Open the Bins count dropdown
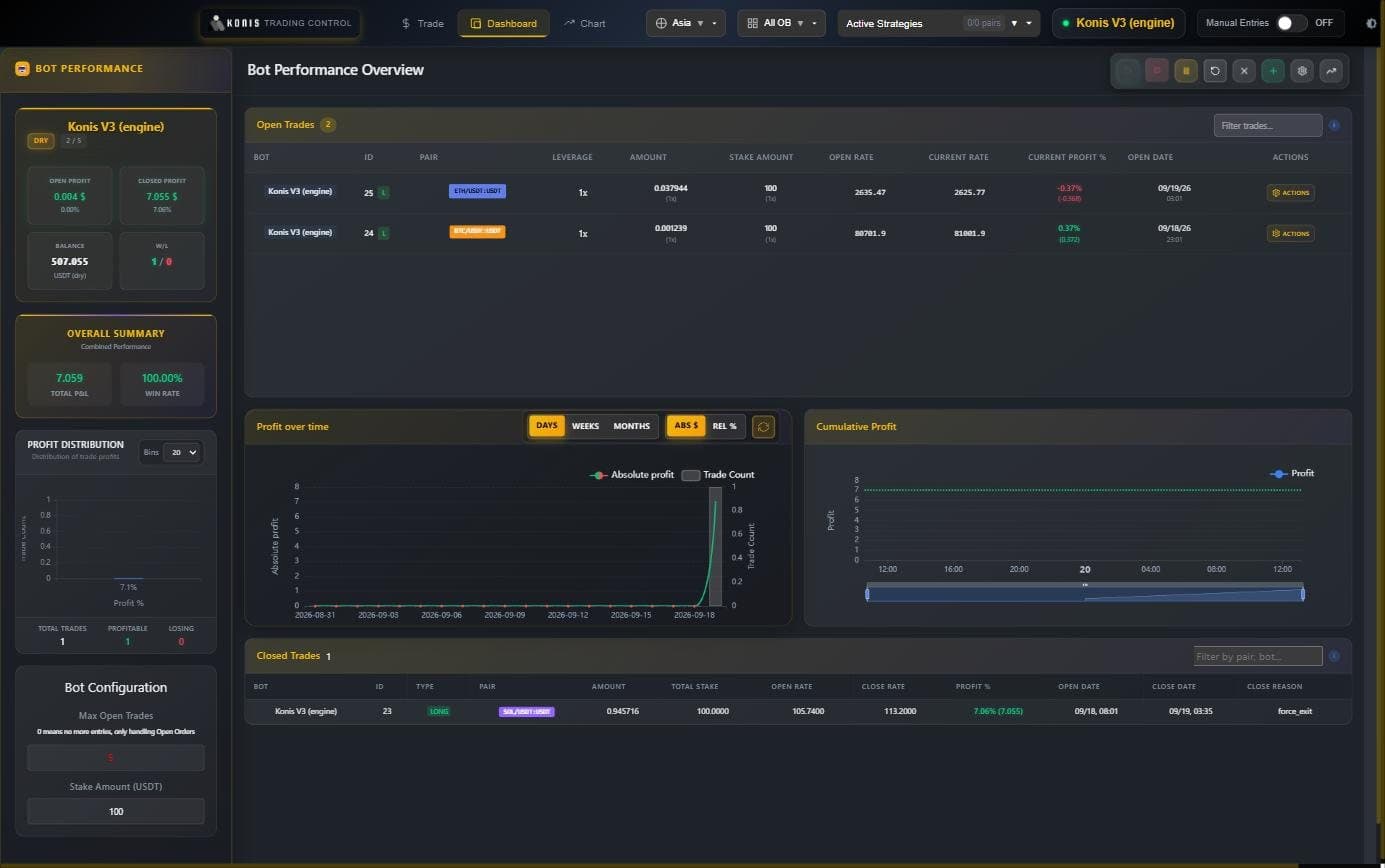Screen dimensions: 1385x868 181,452
